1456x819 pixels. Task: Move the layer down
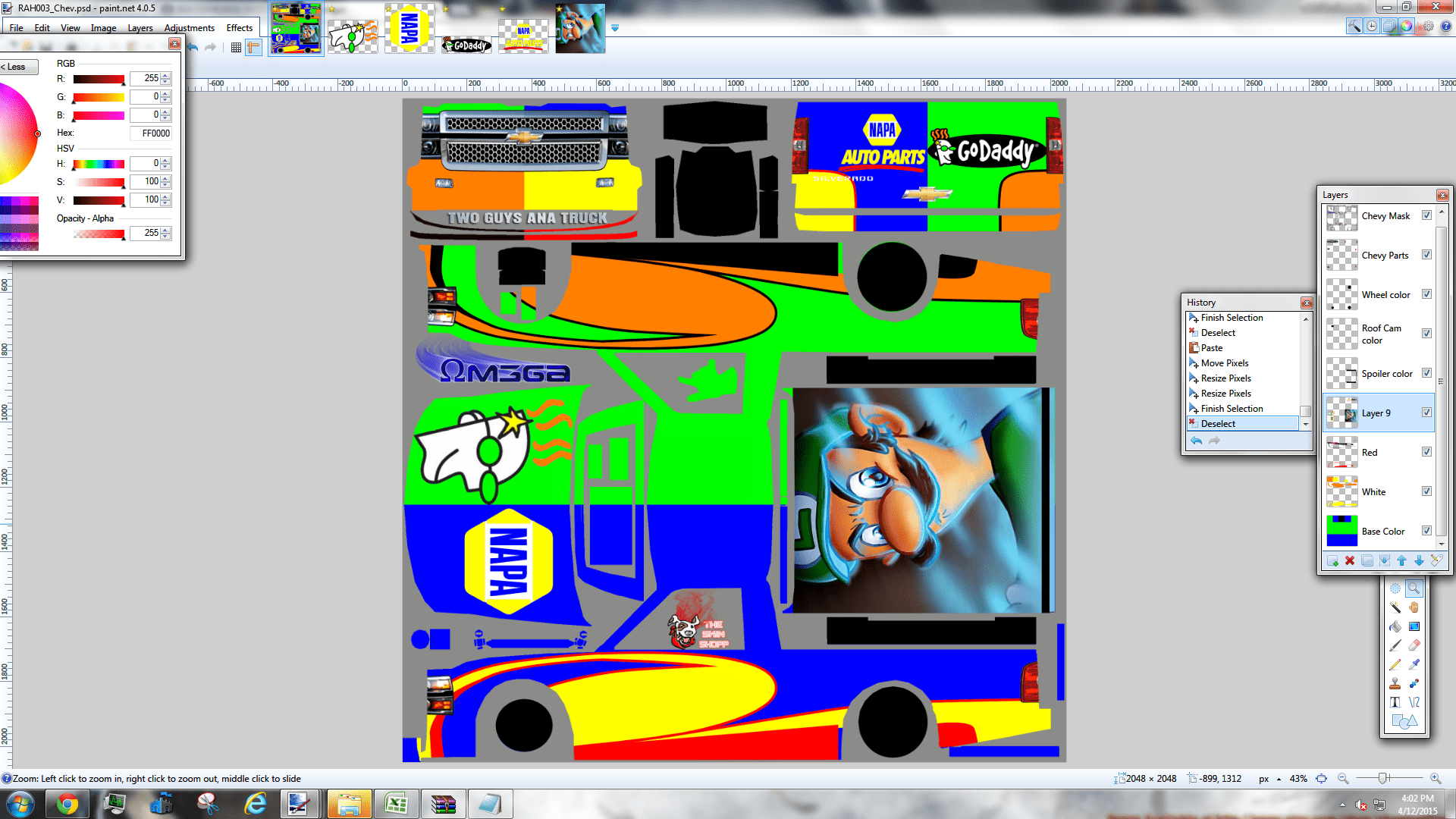click(x=1419, y=561)
